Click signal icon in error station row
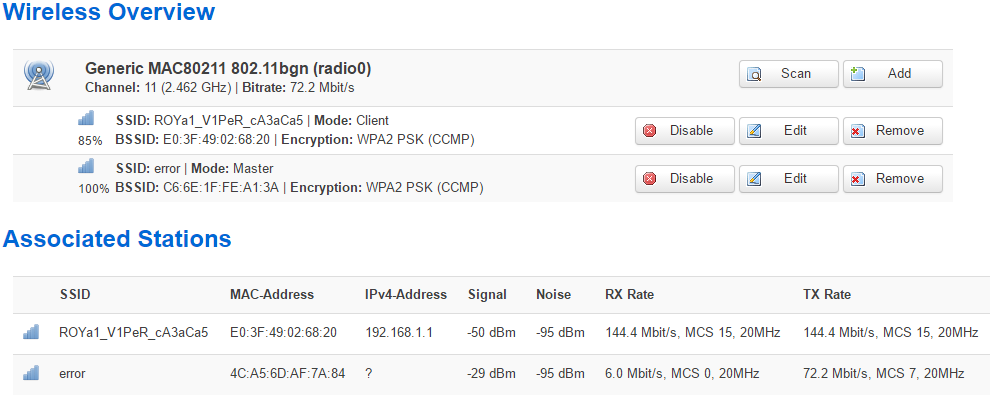 pyautogui.click(x=31, y=373)
